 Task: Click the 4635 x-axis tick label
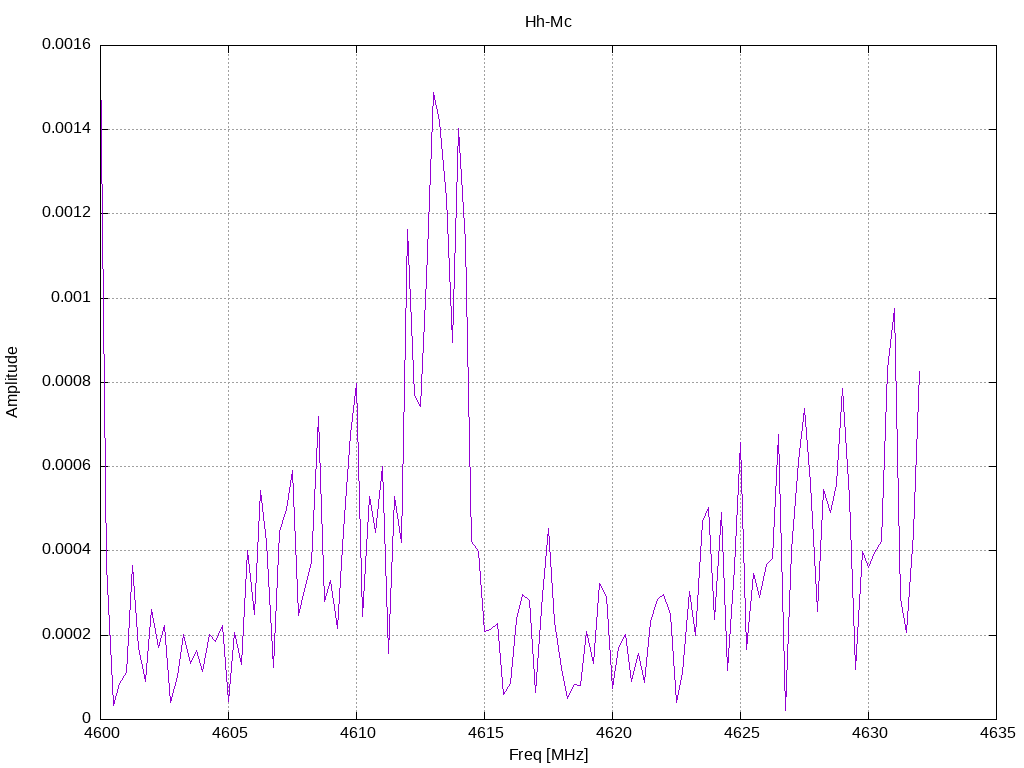[997, 733]
